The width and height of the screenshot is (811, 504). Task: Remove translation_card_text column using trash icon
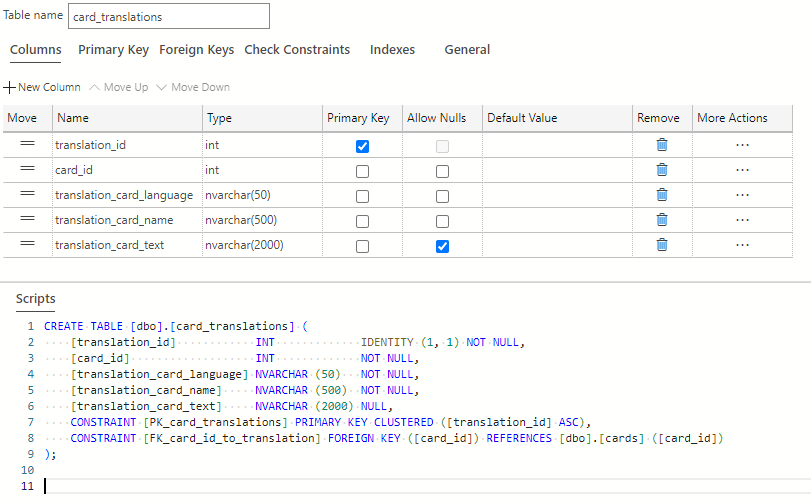[662, 245]
